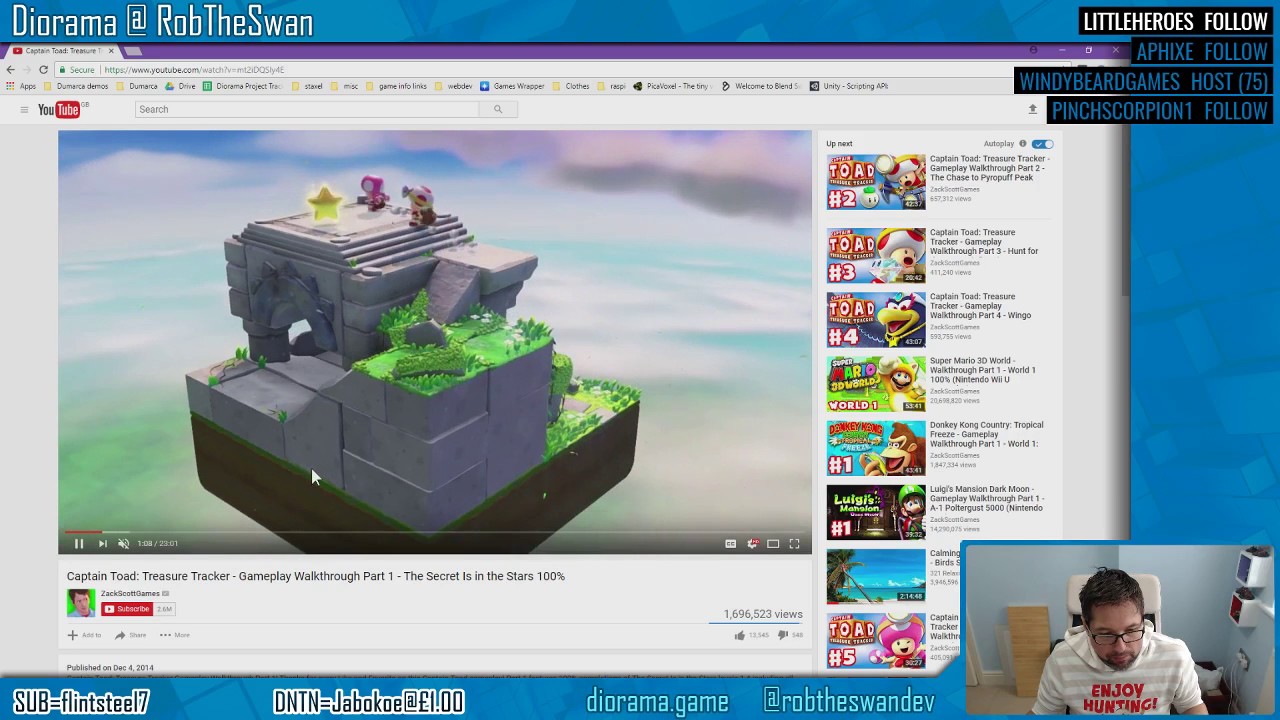Switch to theater mode
1280x720 pixels.
click(x=773, y=544)
